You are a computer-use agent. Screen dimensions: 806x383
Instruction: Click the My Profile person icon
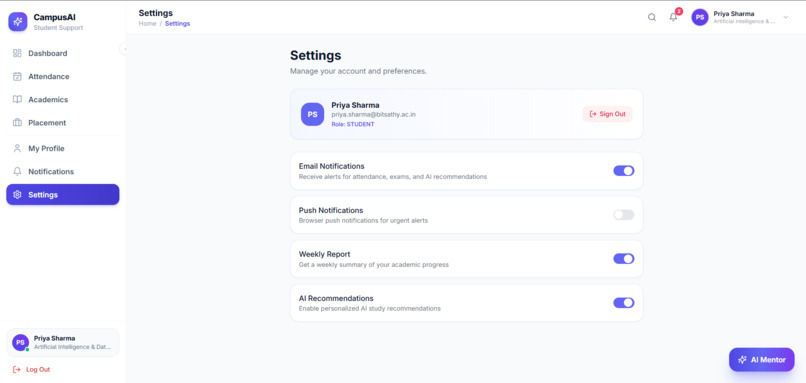(17, 149)
